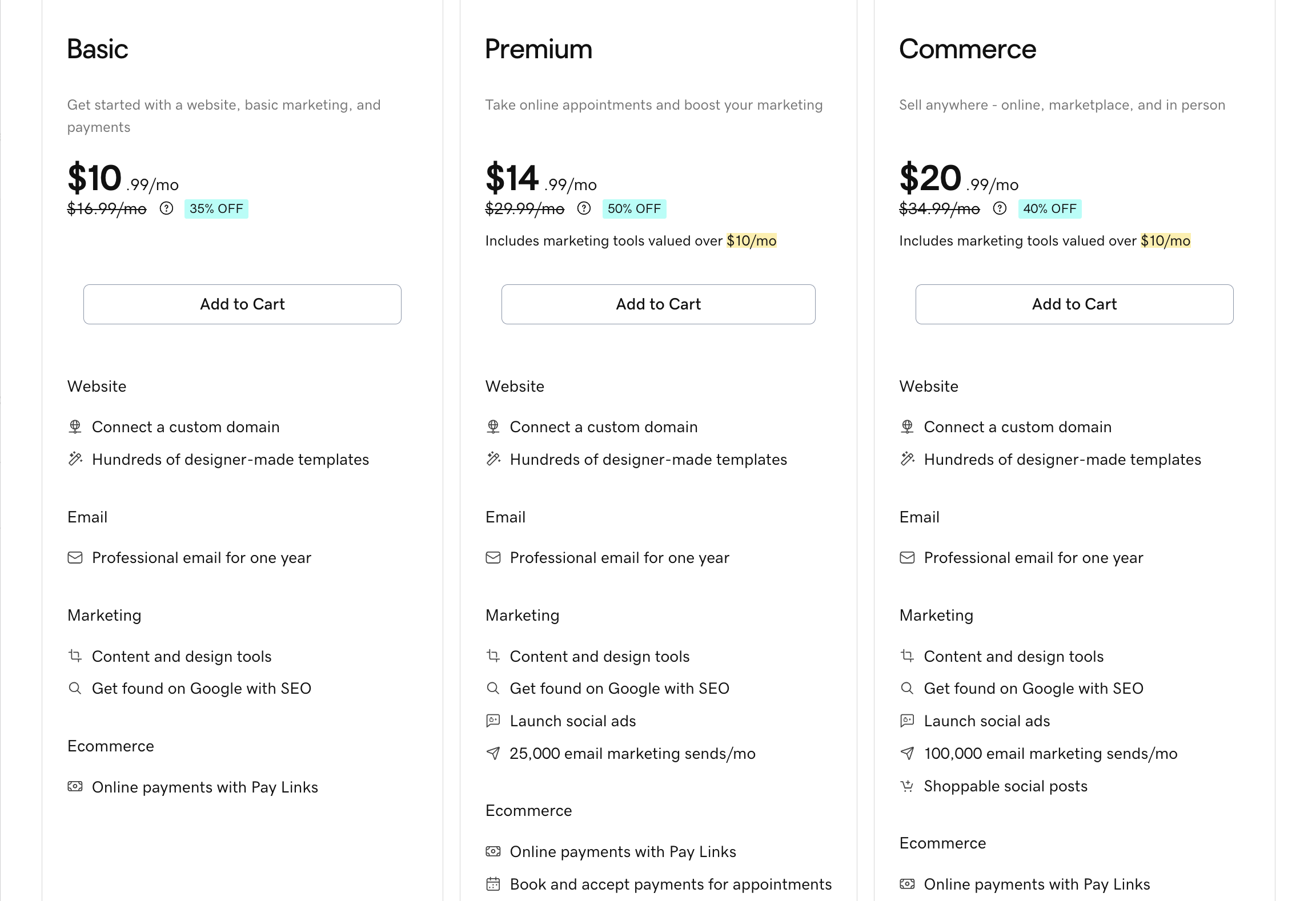The width and height of the screenshot is (1316, 901).
Task: Click magic wand templates icon in Premium column
Action: (x=493, y=459)
